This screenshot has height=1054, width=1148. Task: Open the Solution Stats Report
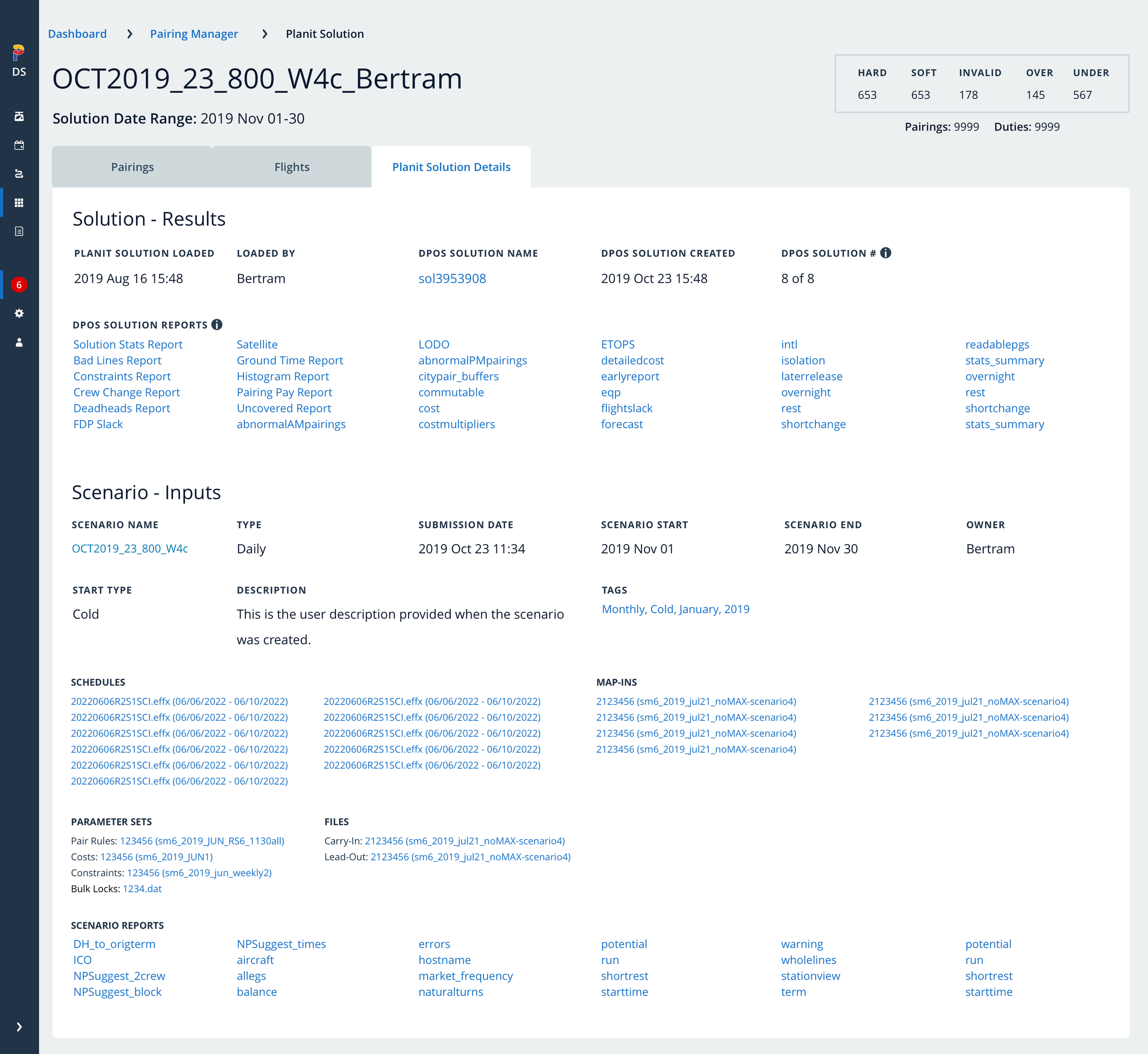coord(128,344)
